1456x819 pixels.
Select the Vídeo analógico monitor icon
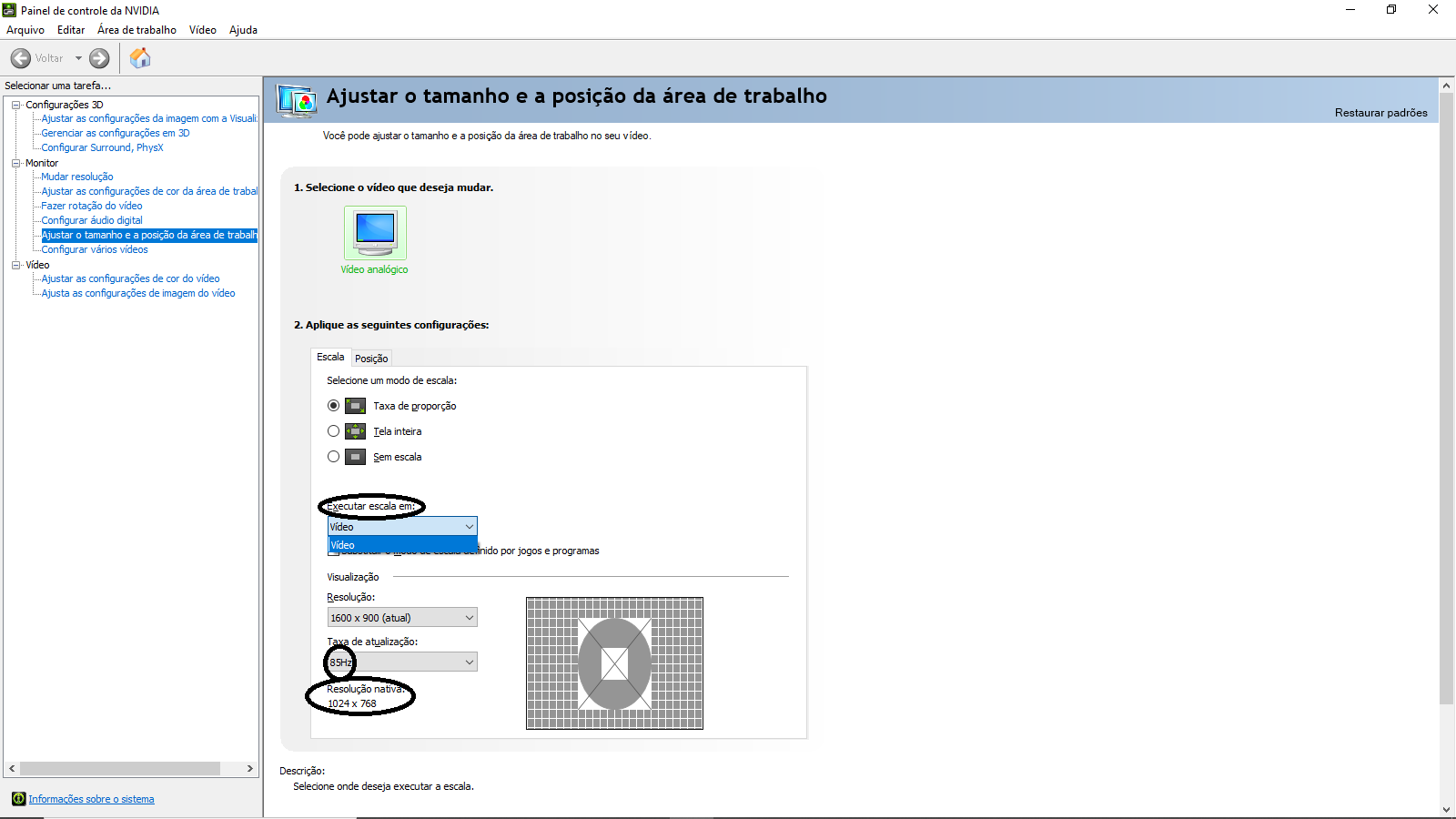(x=375, y=233)
